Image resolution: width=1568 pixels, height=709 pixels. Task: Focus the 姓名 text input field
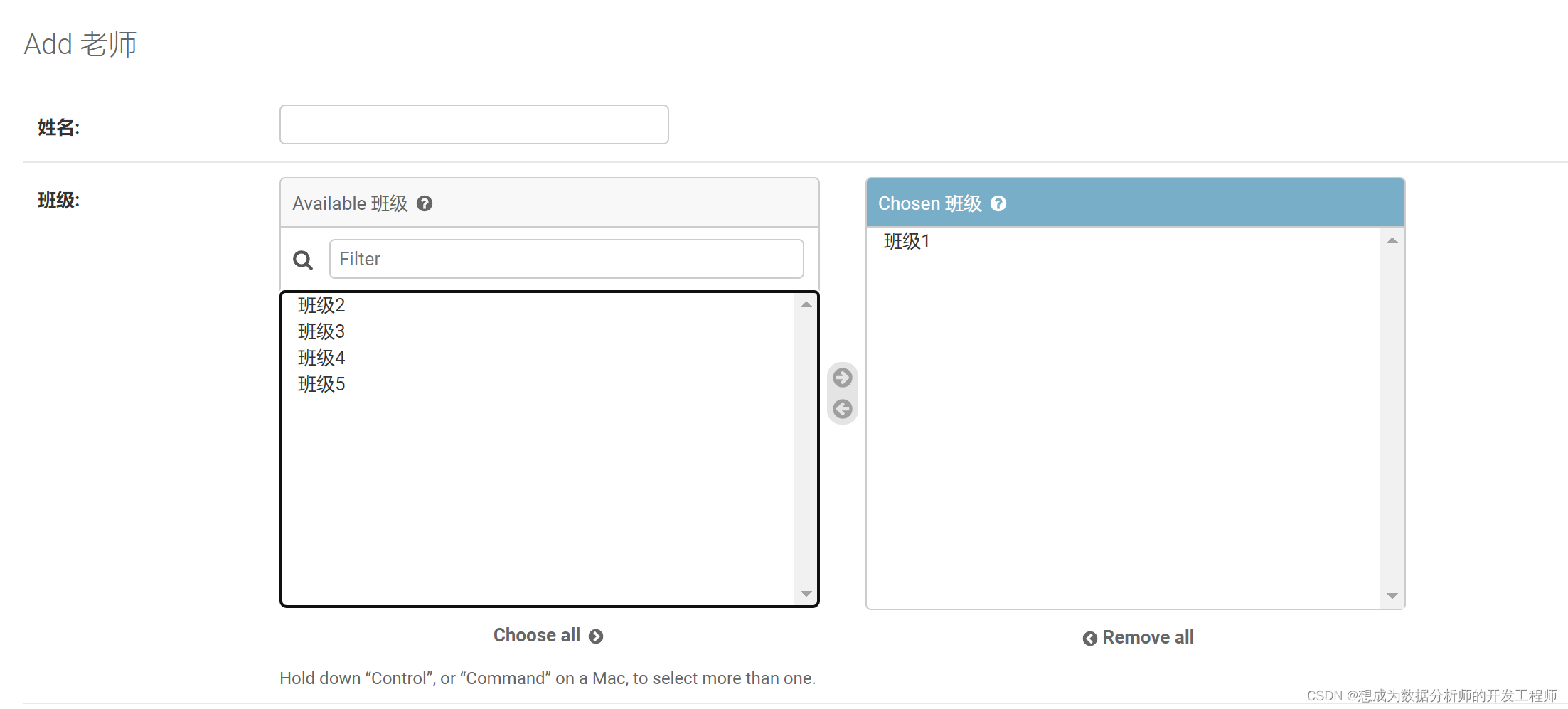pos(474,124)
